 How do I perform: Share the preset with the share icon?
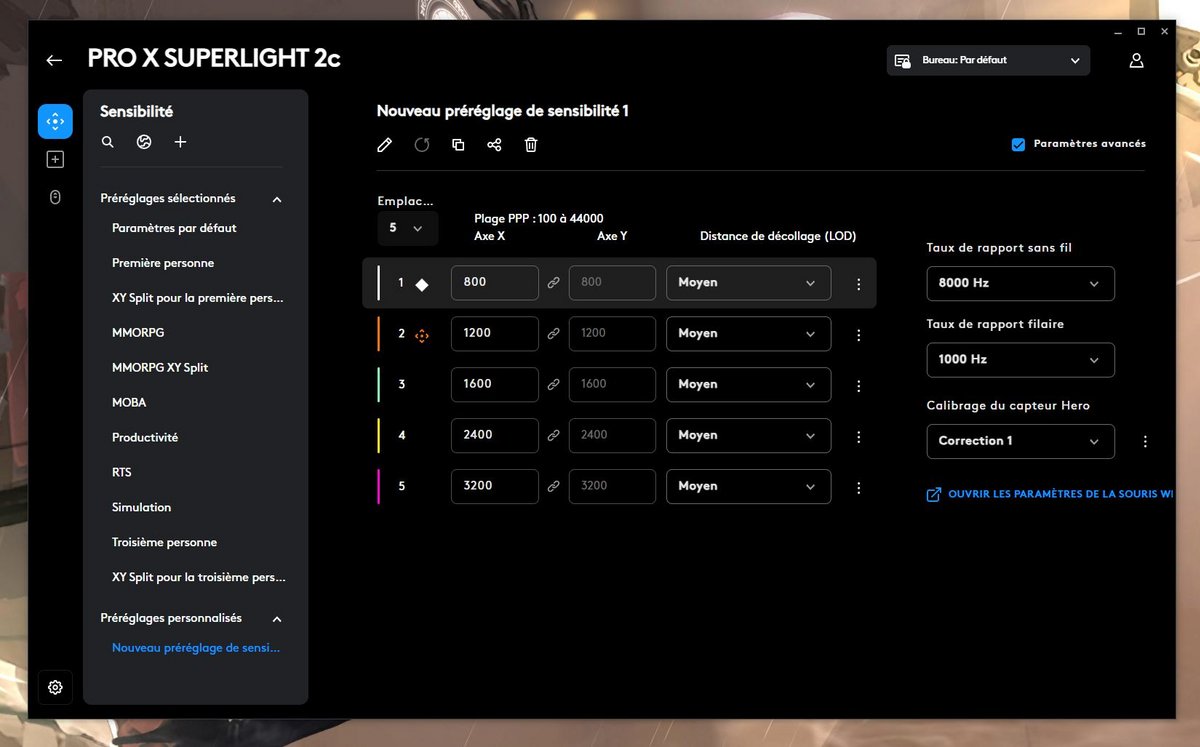click(x=494, y=145)
